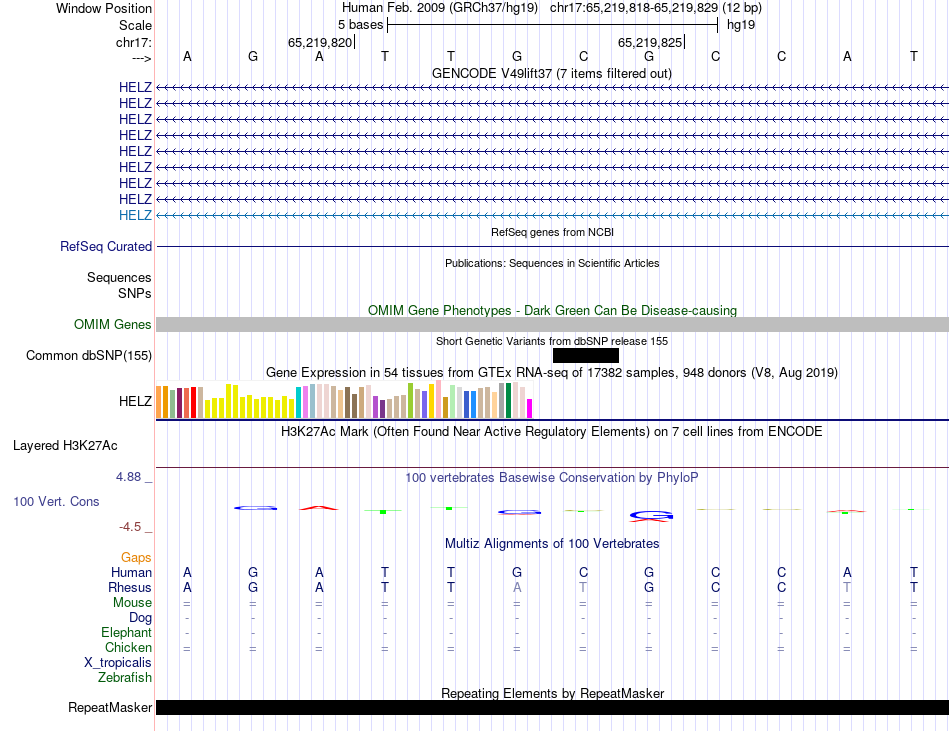Click the RepeatMasker track label
Screen dimensions: 950x731
[110, 707]
